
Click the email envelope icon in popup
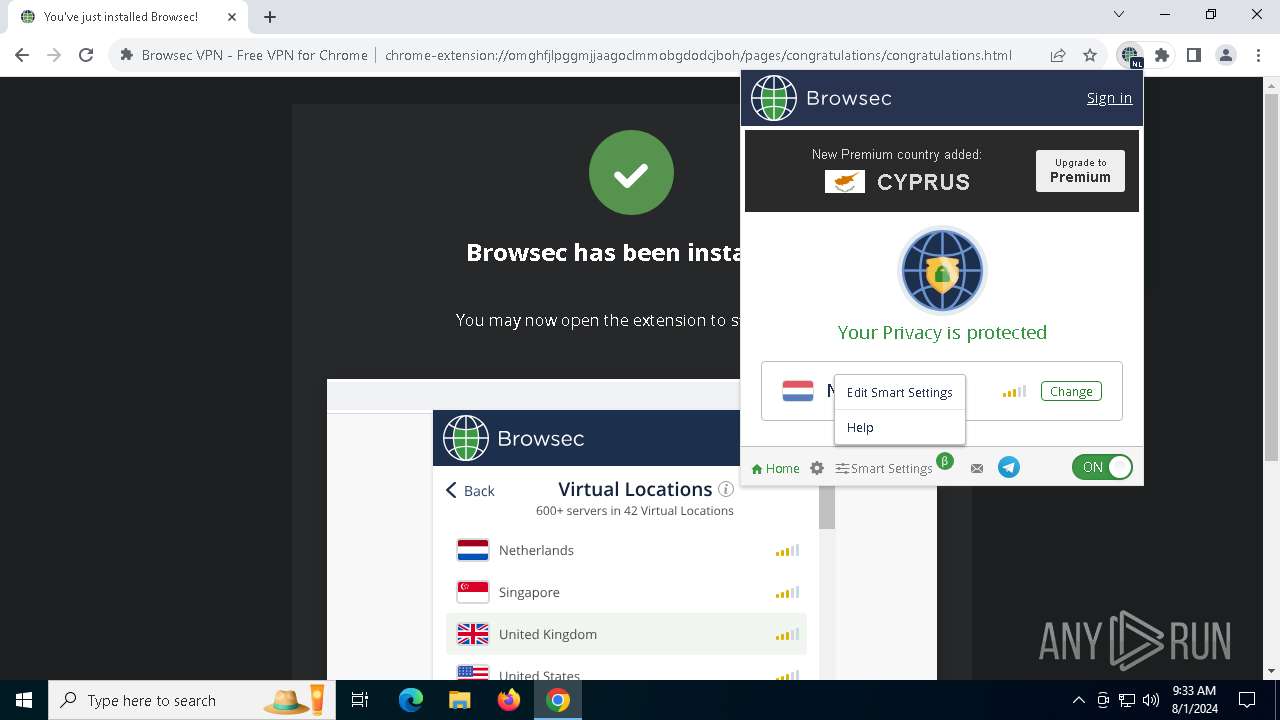pyautogui.click(x=977, y=468)
